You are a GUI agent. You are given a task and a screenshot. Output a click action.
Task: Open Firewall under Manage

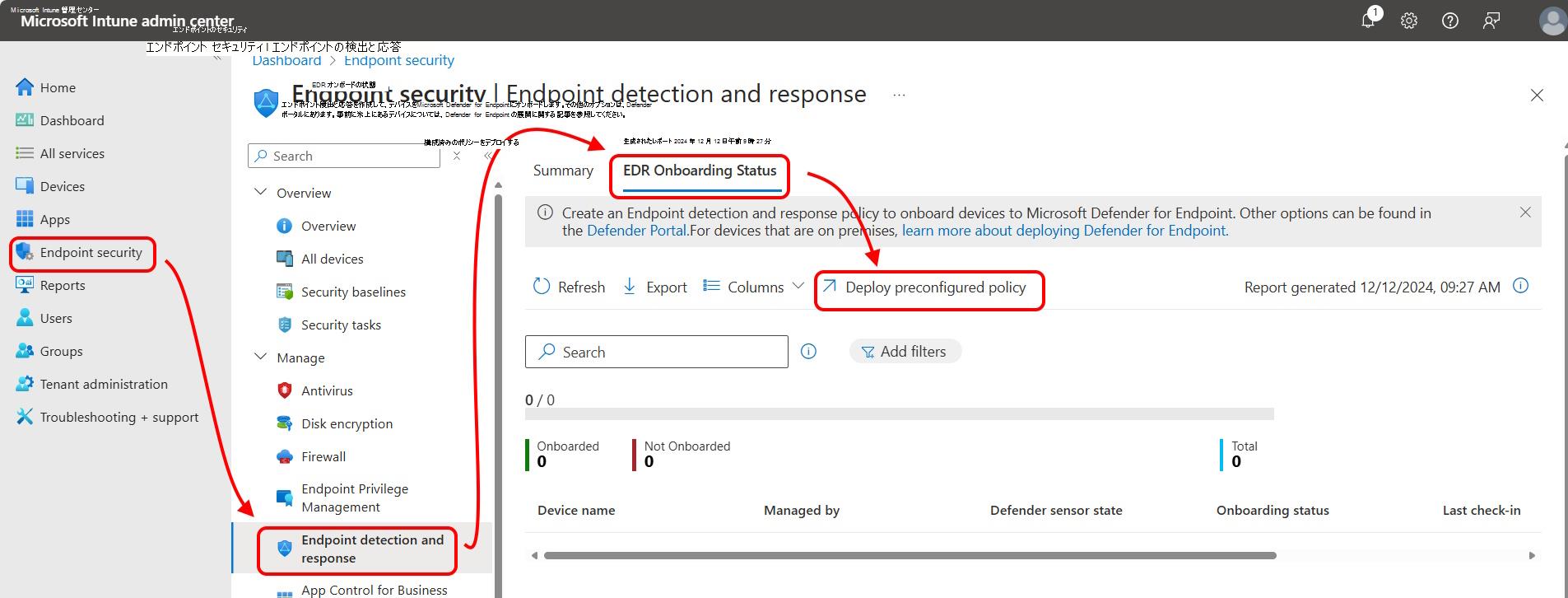311,456
